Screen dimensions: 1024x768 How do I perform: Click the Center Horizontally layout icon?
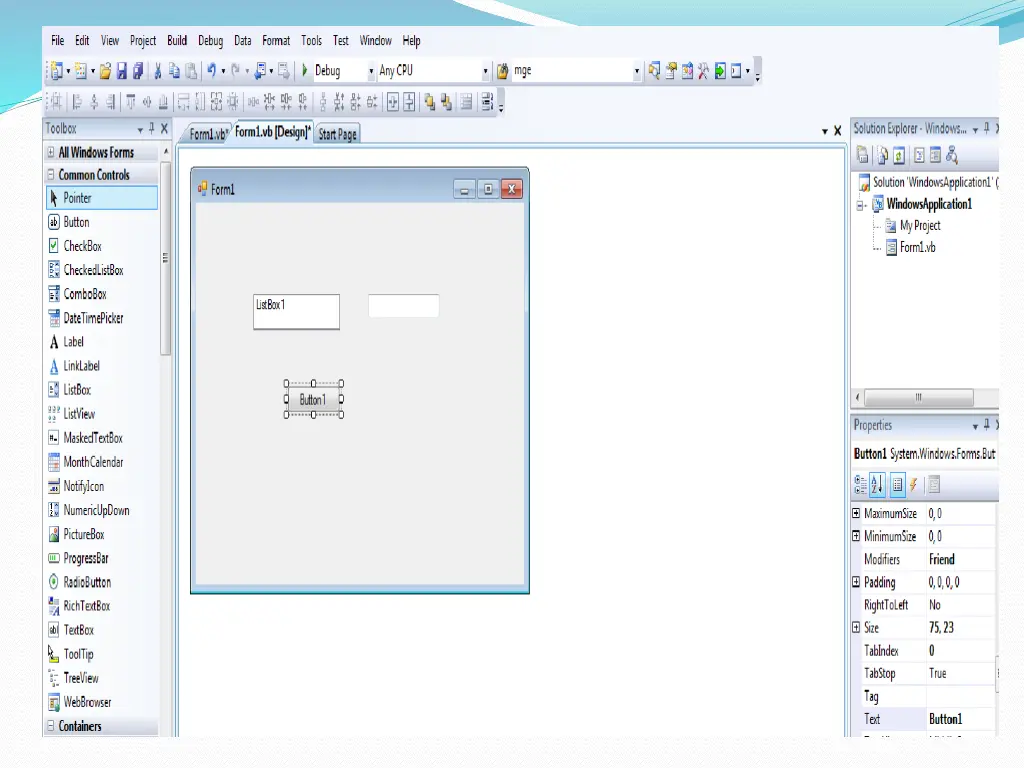pyautogui.click(x=392, y=102)
